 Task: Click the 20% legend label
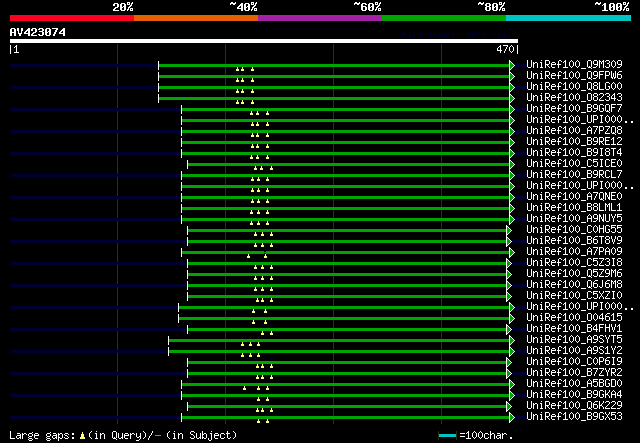coord(123,7)
